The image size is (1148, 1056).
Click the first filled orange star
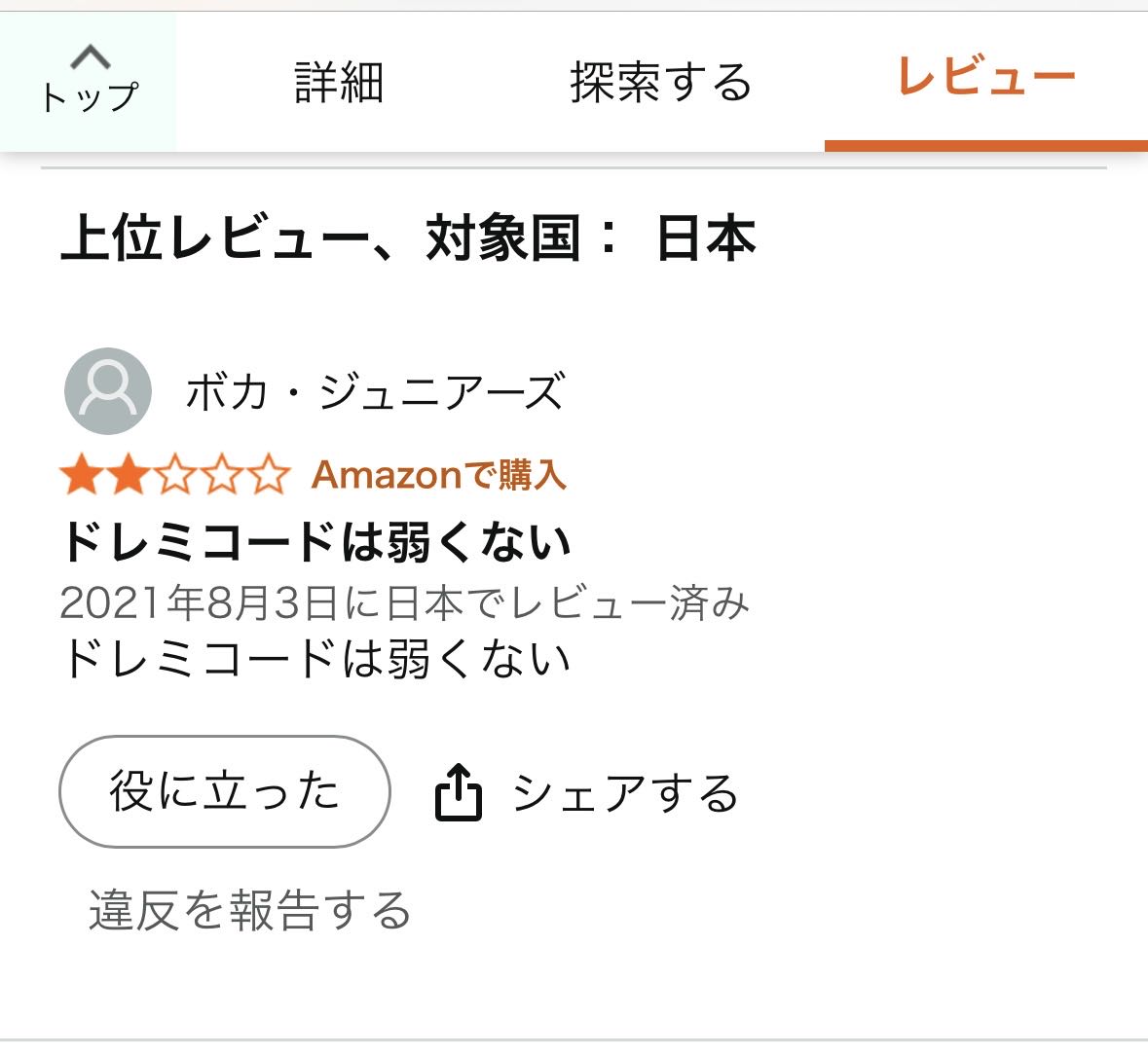click(80, 476)
